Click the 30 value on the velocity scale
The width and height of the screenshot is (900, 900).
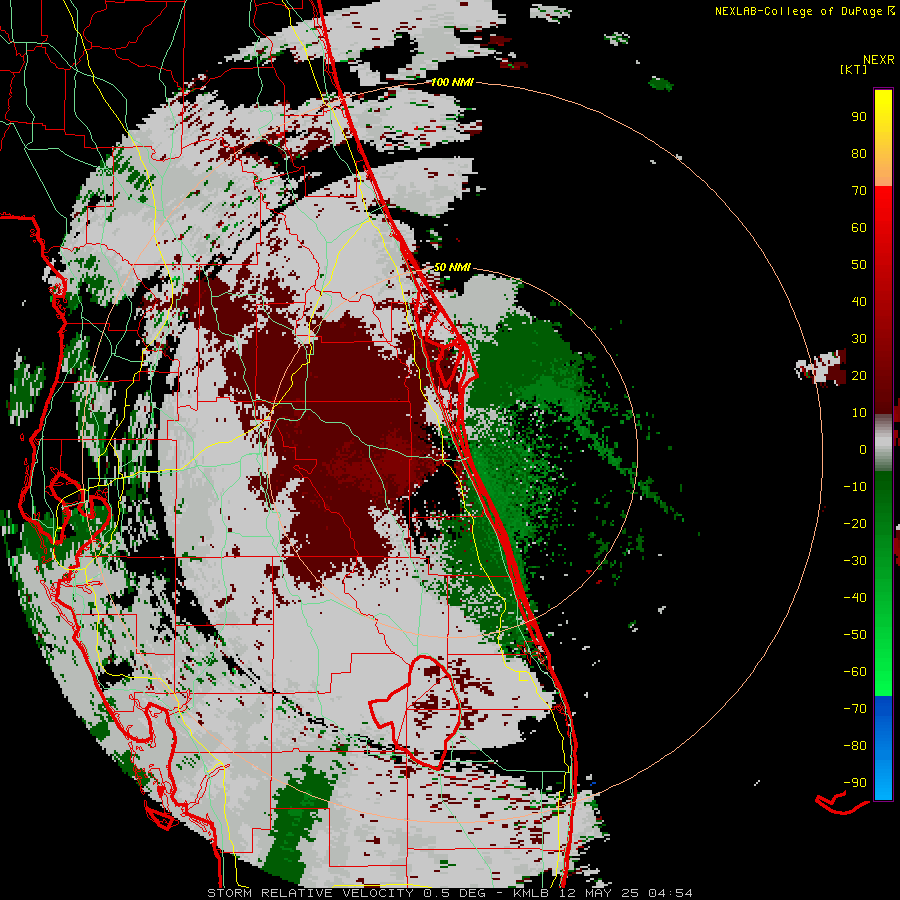[x=859, y=339]
